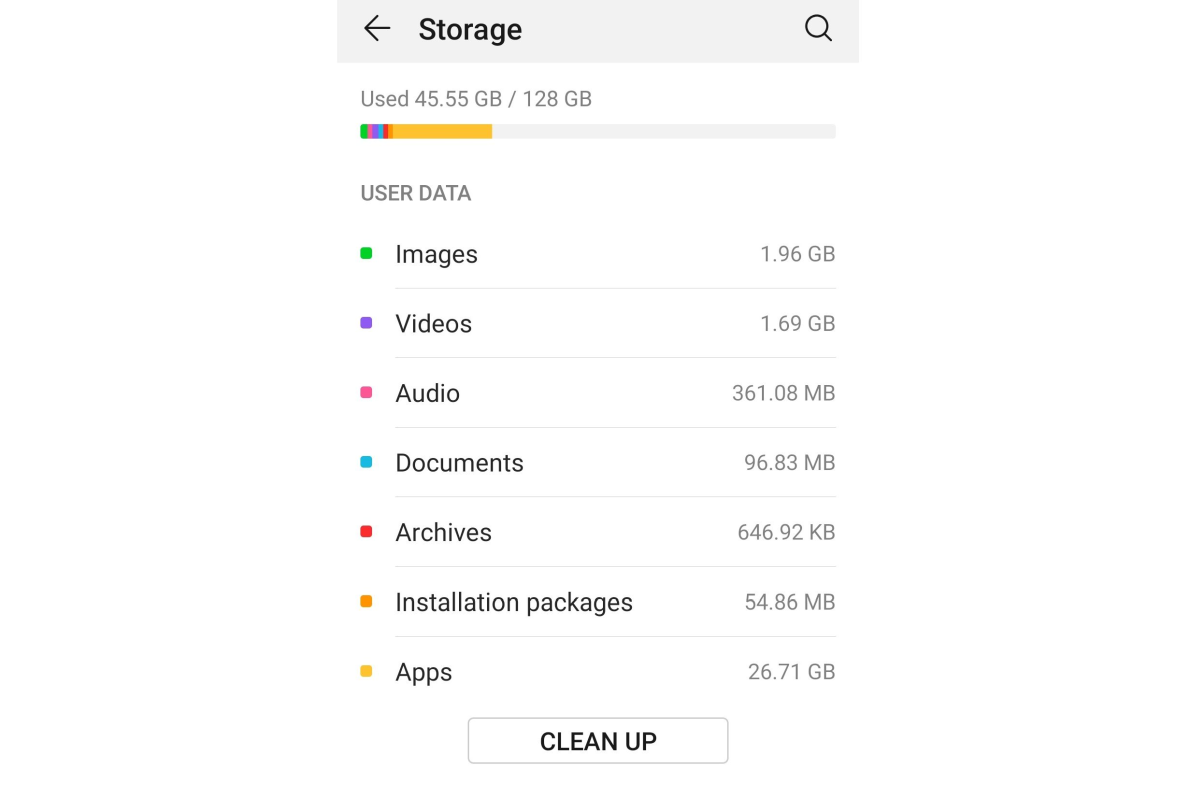Click the green Images color dot
The image size is (1200, 800).
click(366, 254)
